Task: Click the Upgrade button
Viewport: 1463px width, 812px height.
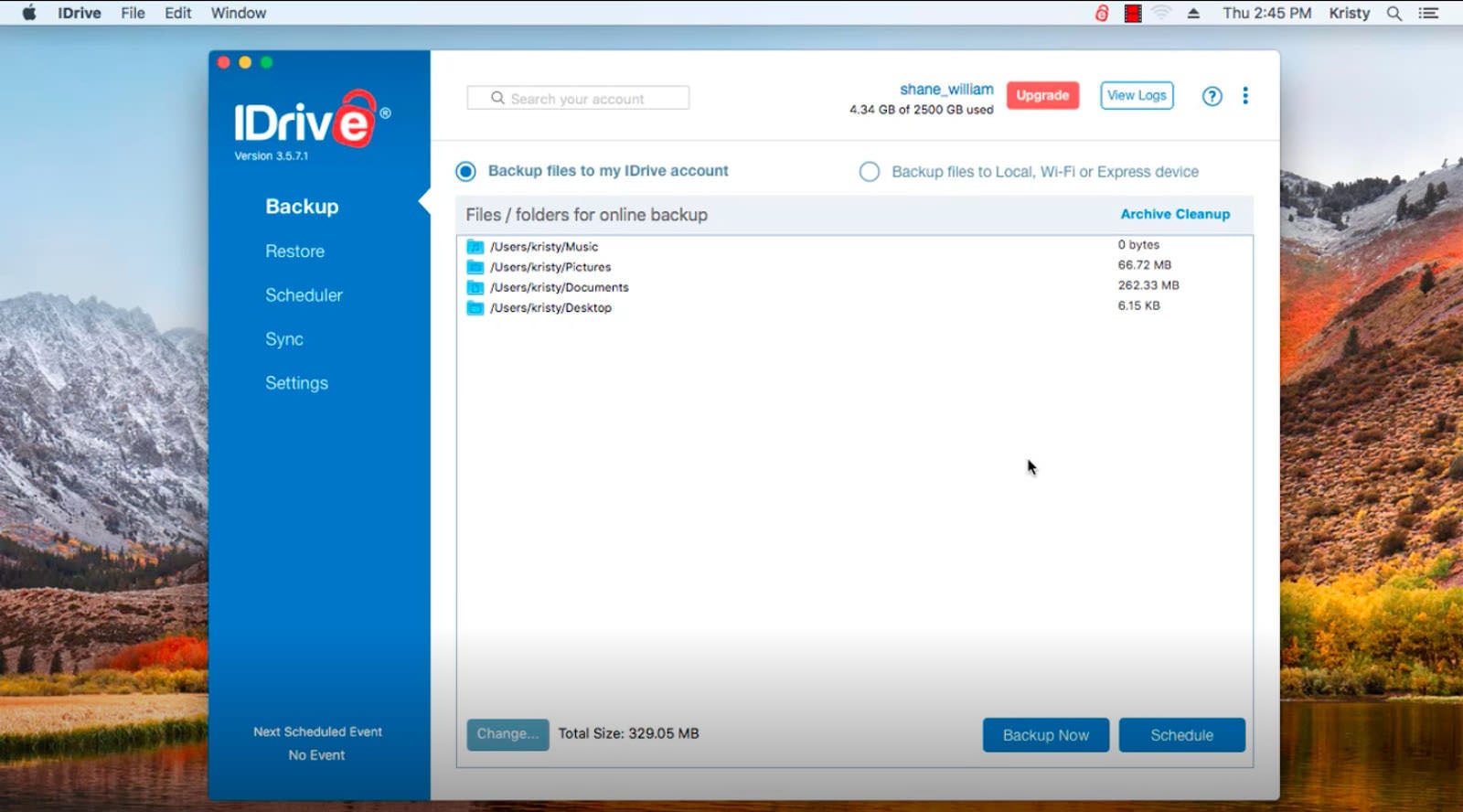Action: 1042,95
